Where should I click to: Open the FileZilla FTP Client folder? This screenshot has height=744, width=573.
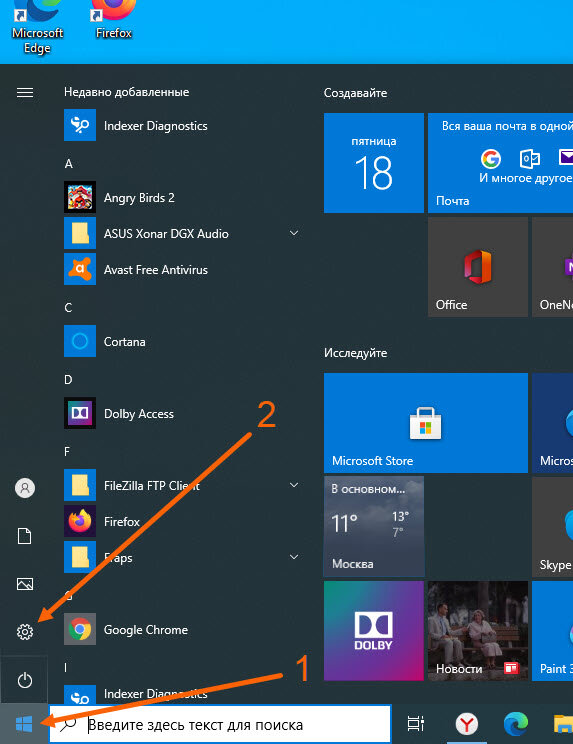click(x=183, y=485)
